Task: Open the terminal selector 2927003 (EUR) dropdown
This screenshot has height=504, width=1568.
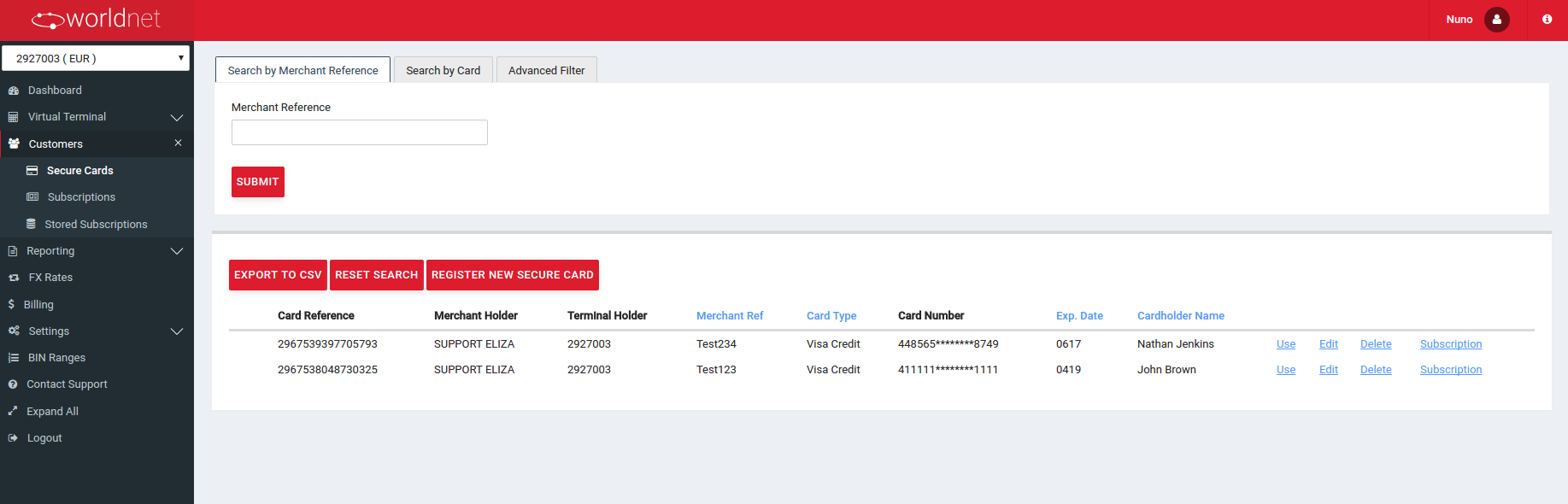Action: pyautogui.click(x=96, y=58)
